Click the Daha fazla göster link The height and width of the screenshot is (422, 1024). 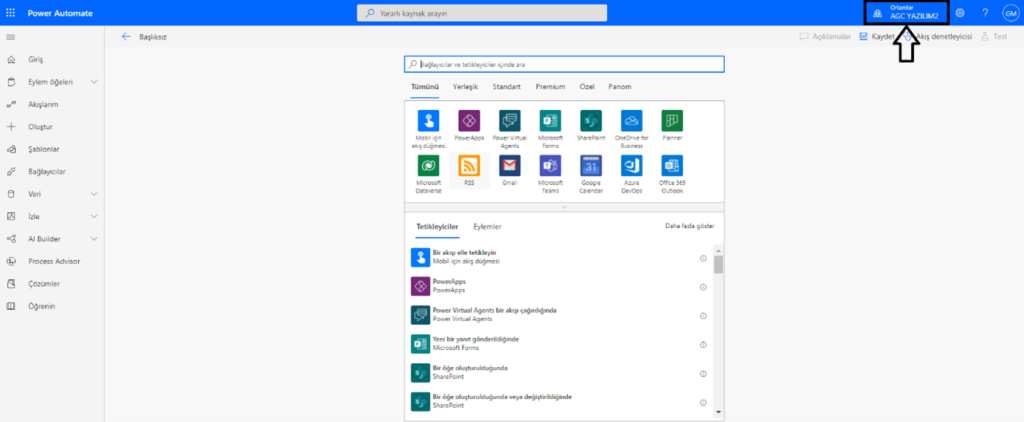(x=690, y=226)
